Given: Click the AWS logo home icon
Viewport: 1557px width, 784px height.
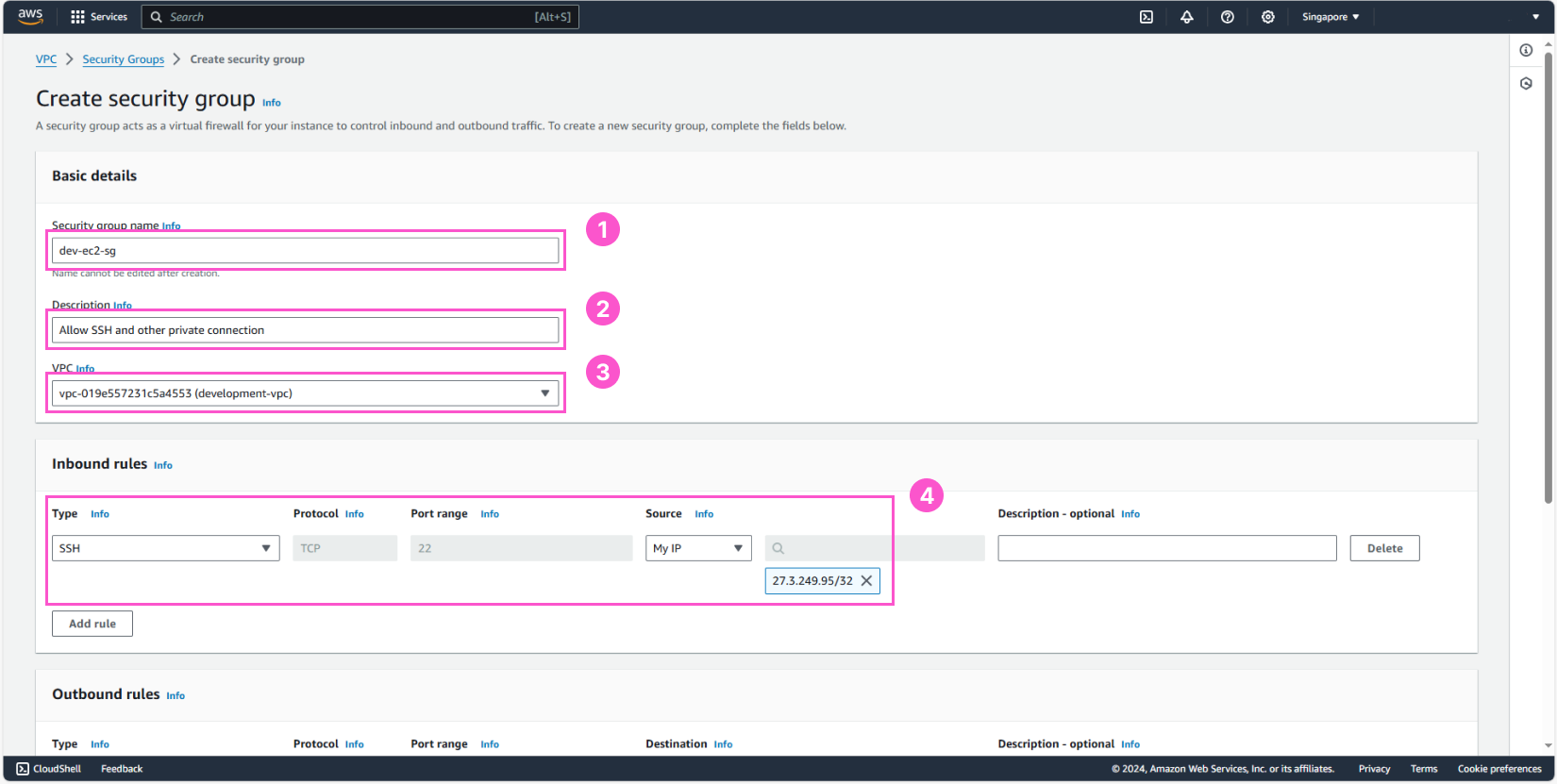Looking at the screenshot, I should 30,16.
